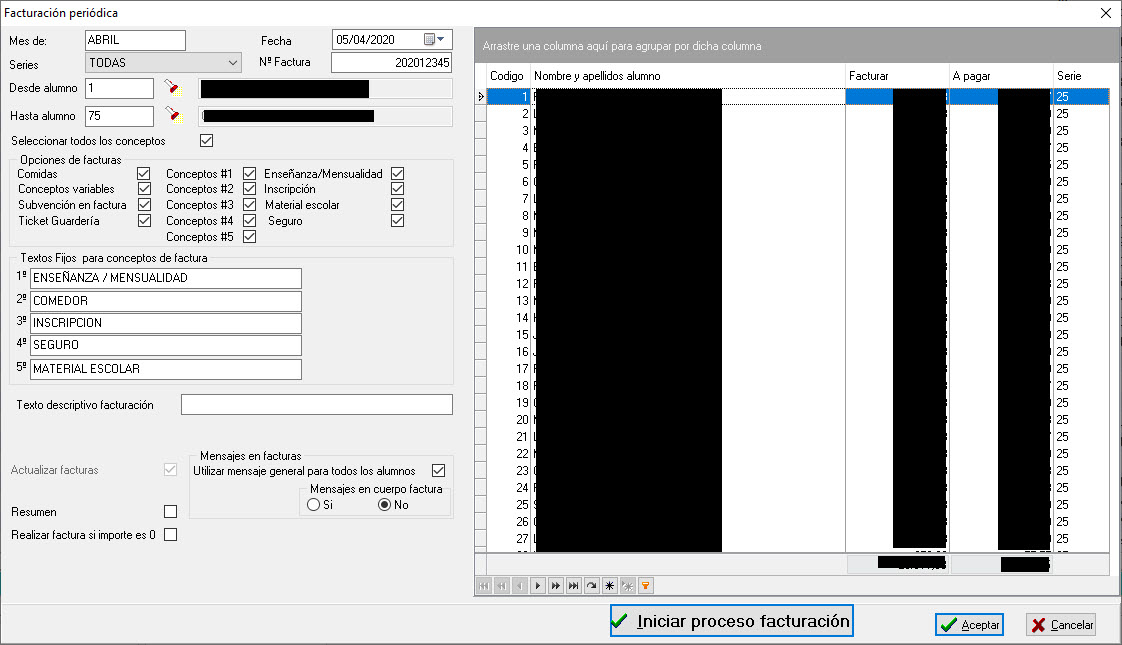The image size is (1122, 645).
Task: Toggle Seleccionar todos los conceptos checkbox
Action: 207,140
